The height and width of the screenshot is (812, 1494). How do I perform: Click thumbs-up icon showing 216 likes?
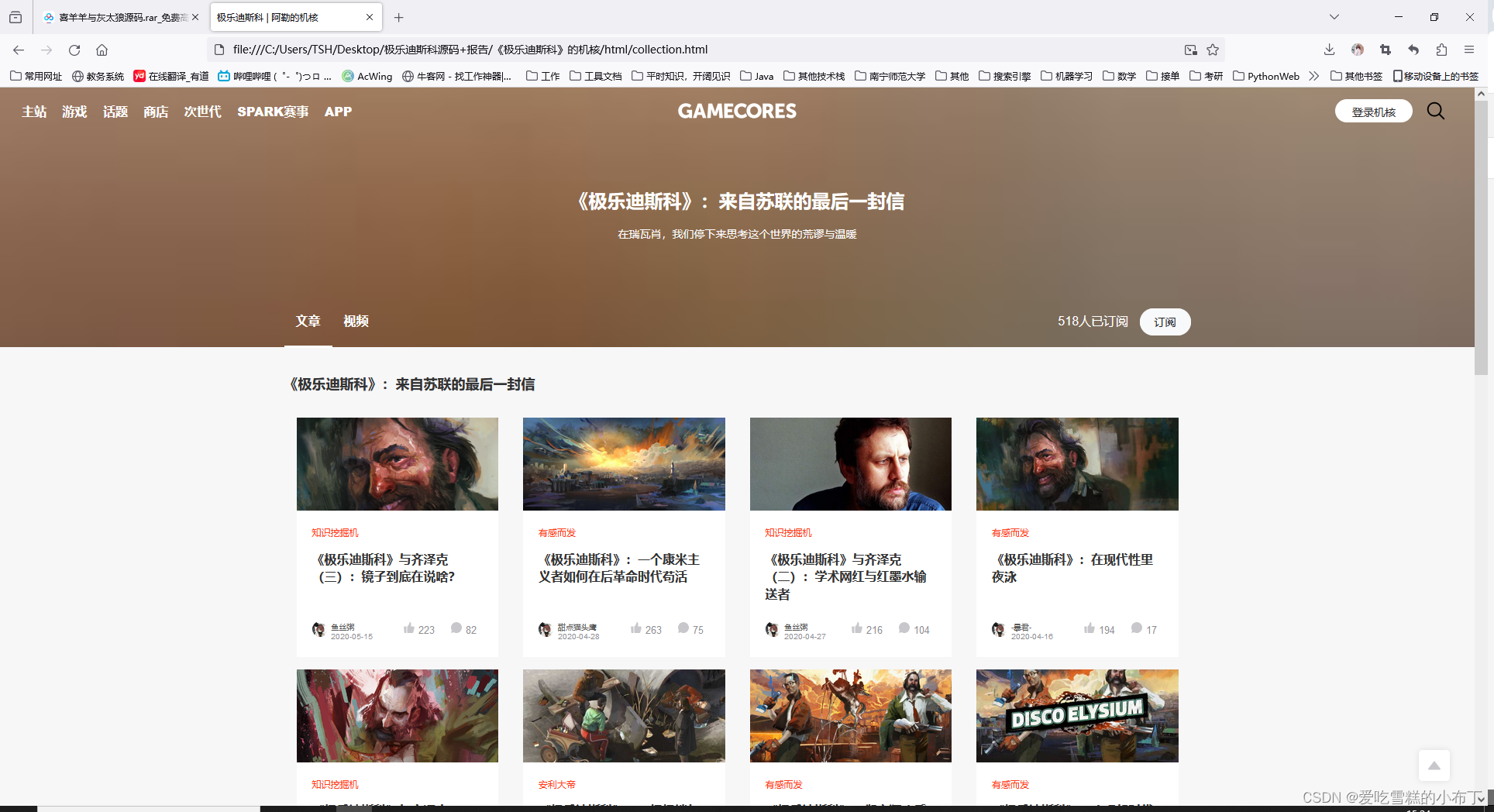(857, 628)
